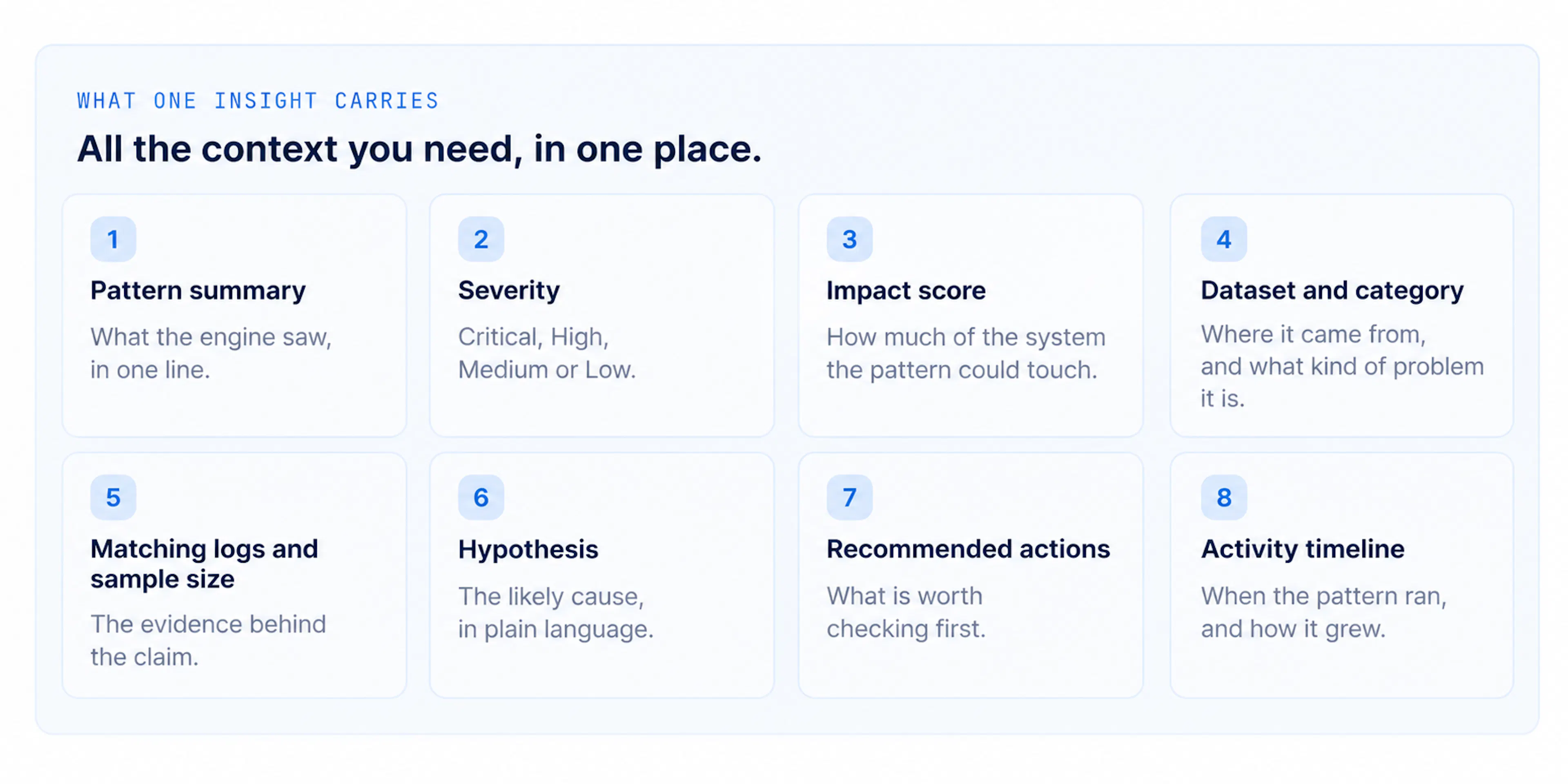
Task: Click the number 8 badge icon
Action: pos(1223,497)
